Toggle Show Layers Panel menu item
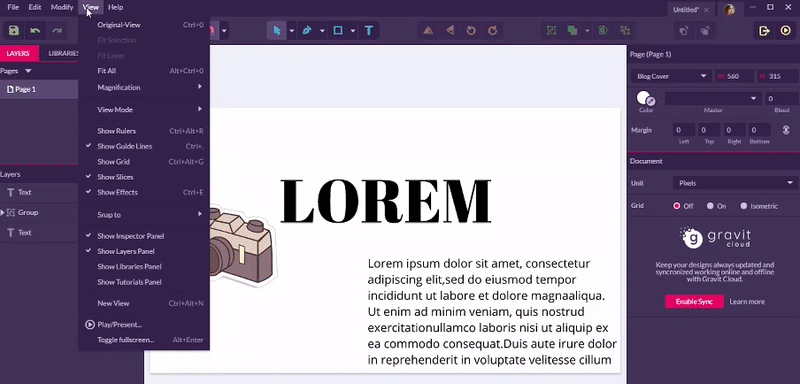 pos(144,251)
